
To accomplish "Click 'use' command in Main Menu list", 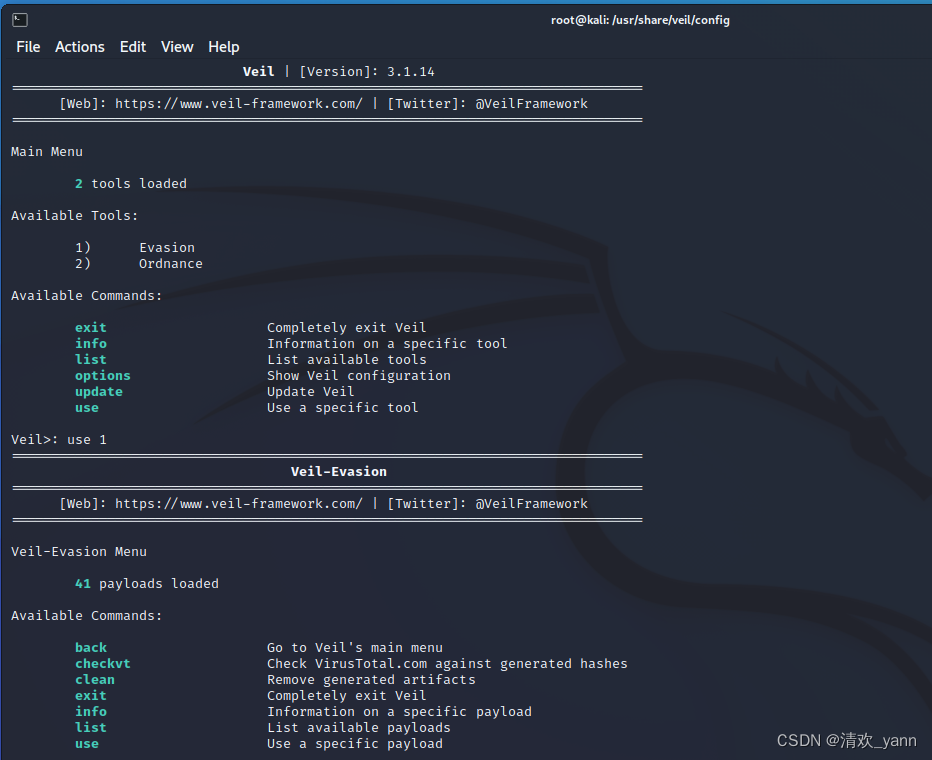I will click(87, 408).
